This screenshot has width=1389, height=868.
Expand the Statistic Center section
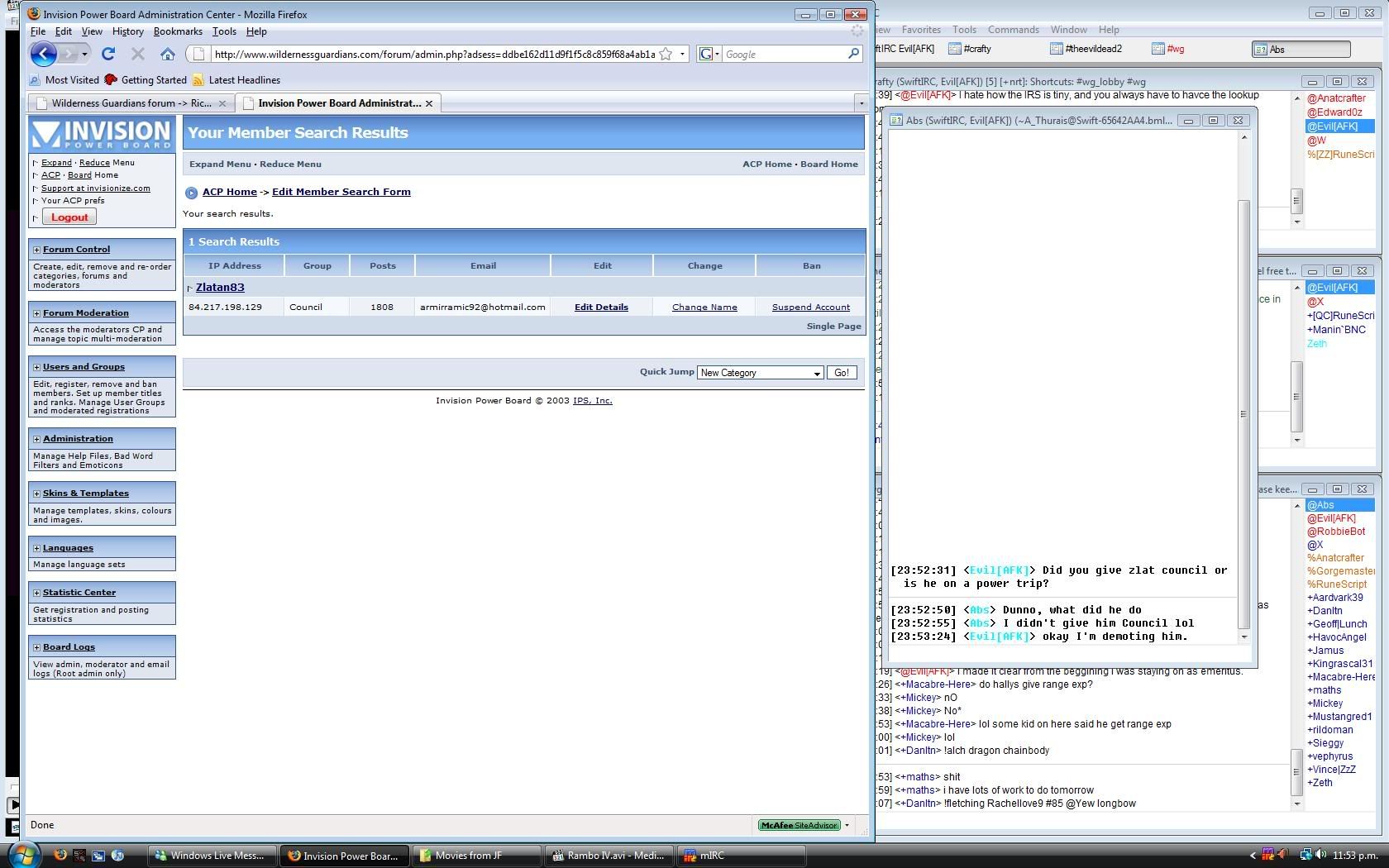36,593
